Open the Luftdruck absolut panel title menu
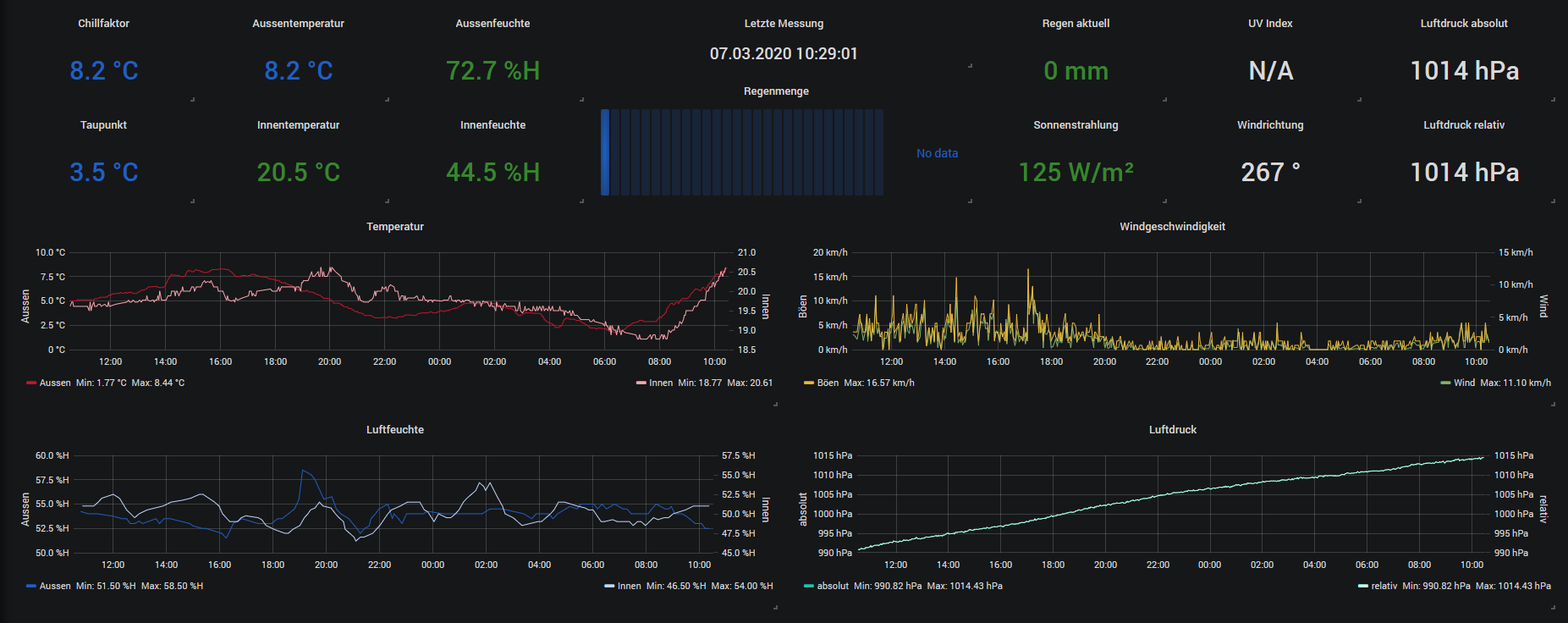Viewport: 1568px width, 623px height. click(x=1464, y=24)
